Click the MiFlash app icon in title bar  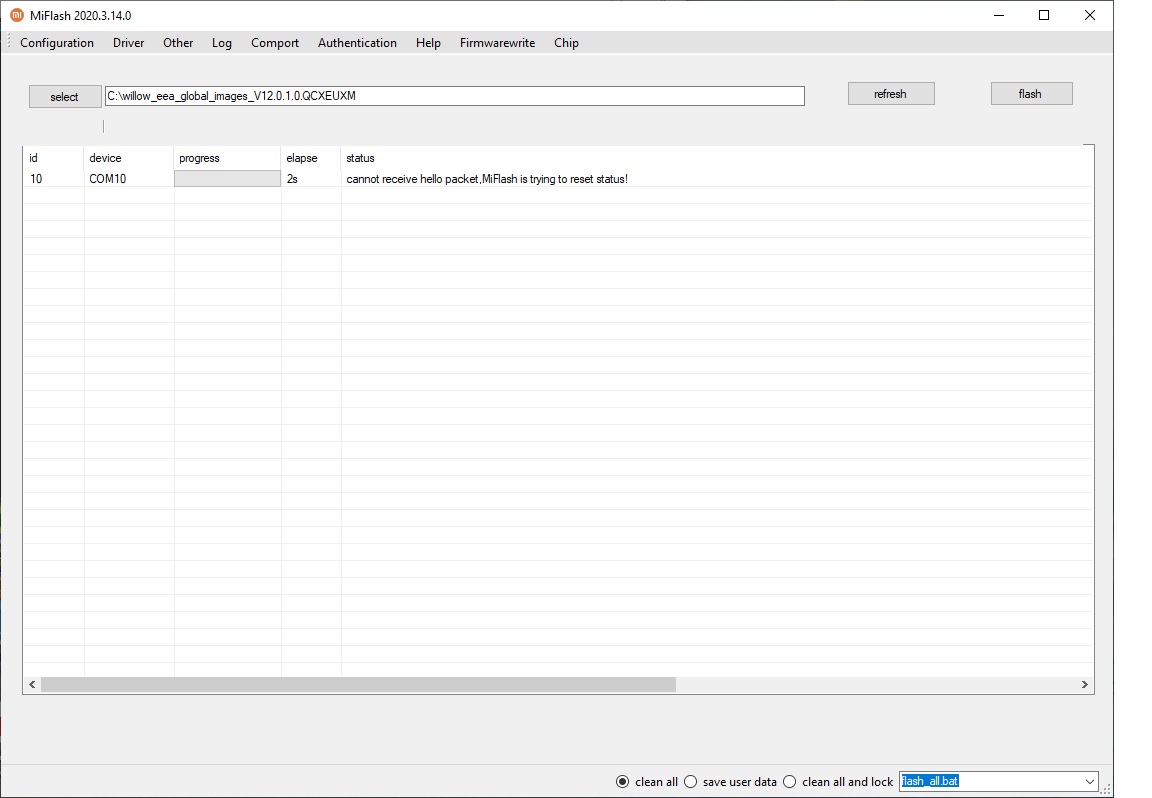click(x=17, y=15)
